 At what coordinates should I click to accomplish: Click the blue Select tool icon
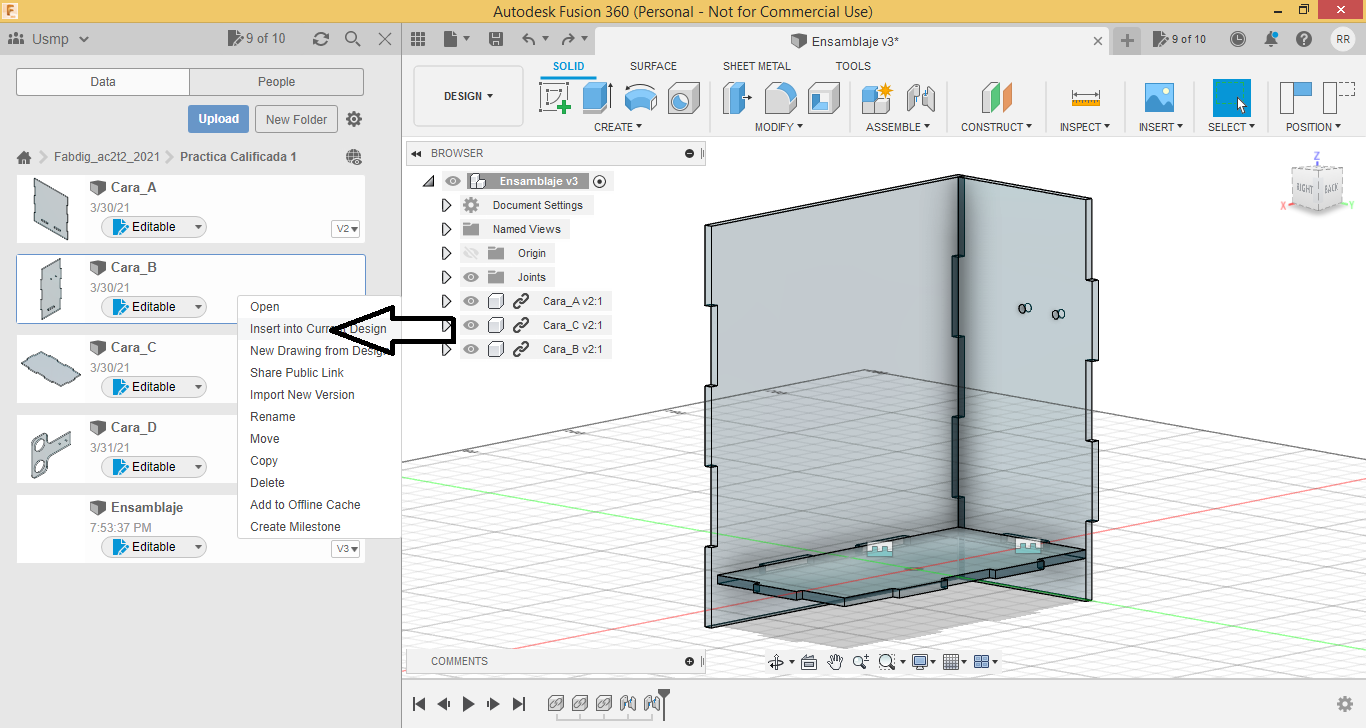(x=1232, y=99)
